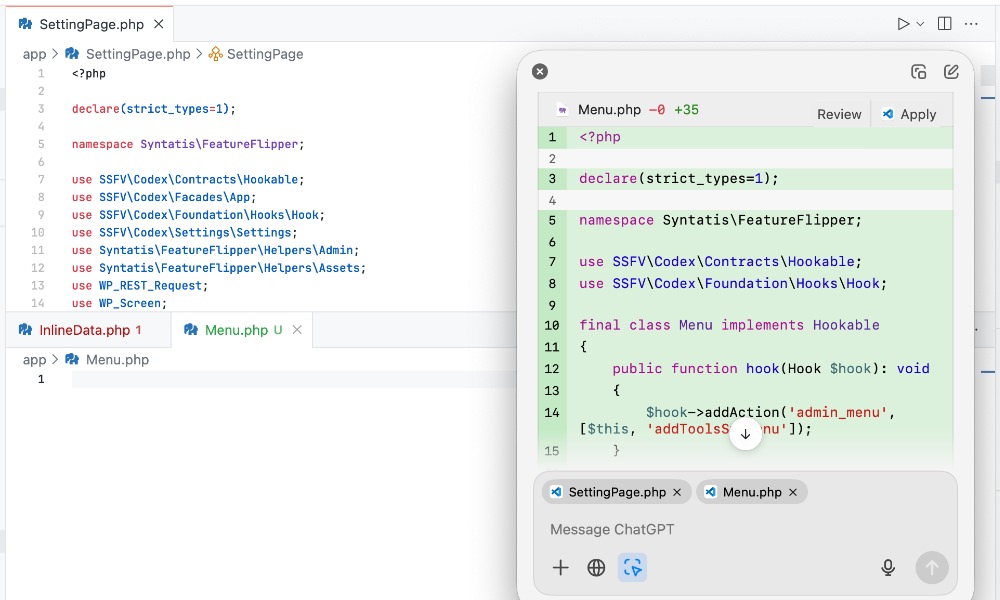Click 'use Syntatis\FeatureFlipper\Helpers\Assets;' line
The height and width of the screenshot is (600, 1000).
[219, 268]
